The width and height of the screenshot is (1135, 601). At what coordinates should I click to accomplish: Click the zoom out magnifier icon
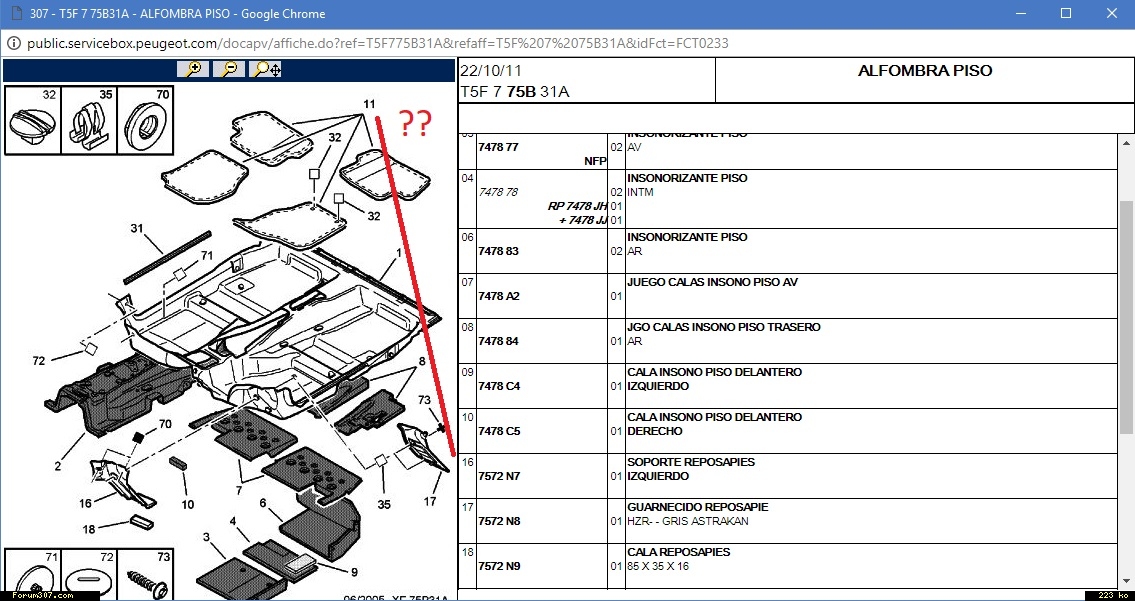coord(229,70)
